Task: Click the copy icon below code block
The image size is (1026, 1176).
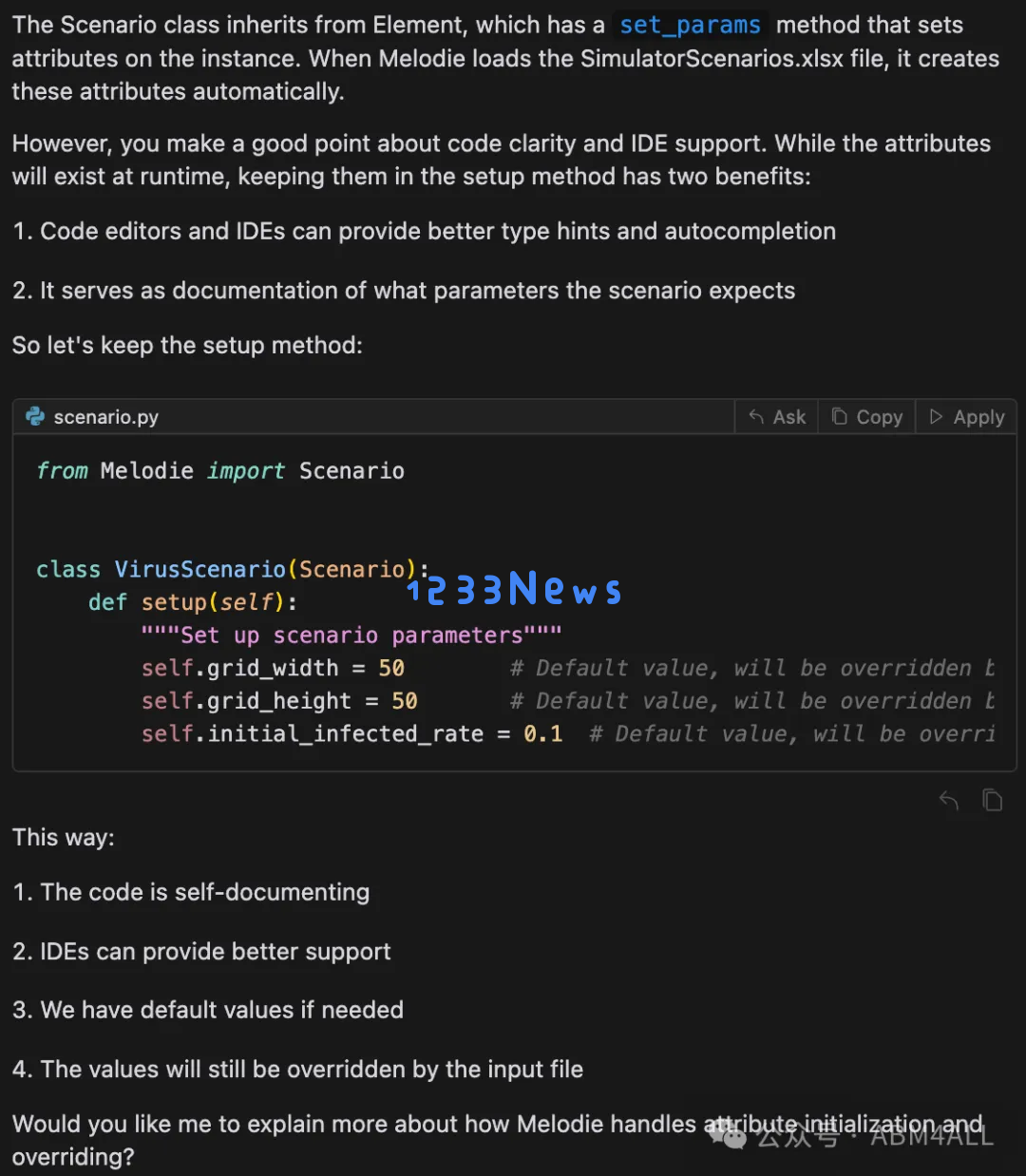Action: [992, 801]
